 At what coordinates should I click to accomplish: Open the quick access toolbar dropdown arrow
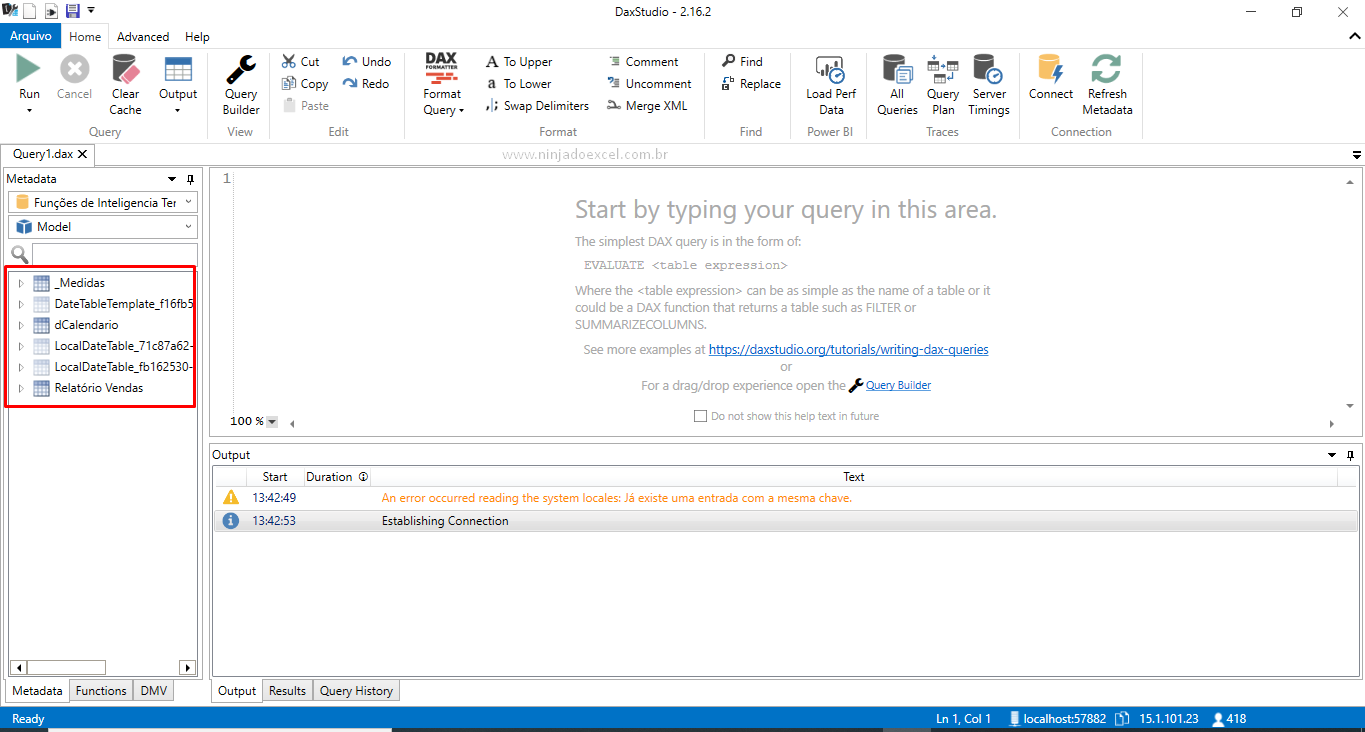click(91, 11)
